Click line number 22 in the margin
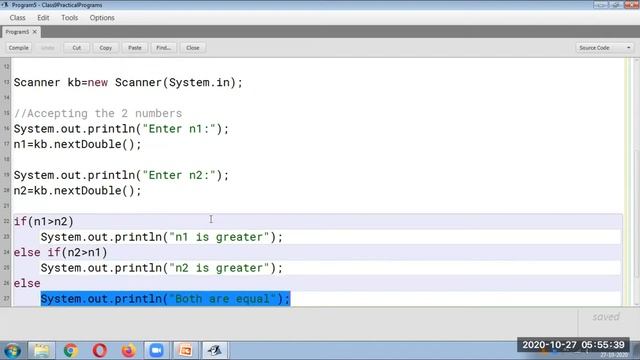Viewport: 640px width, 360px height. (x=7, y=221)
